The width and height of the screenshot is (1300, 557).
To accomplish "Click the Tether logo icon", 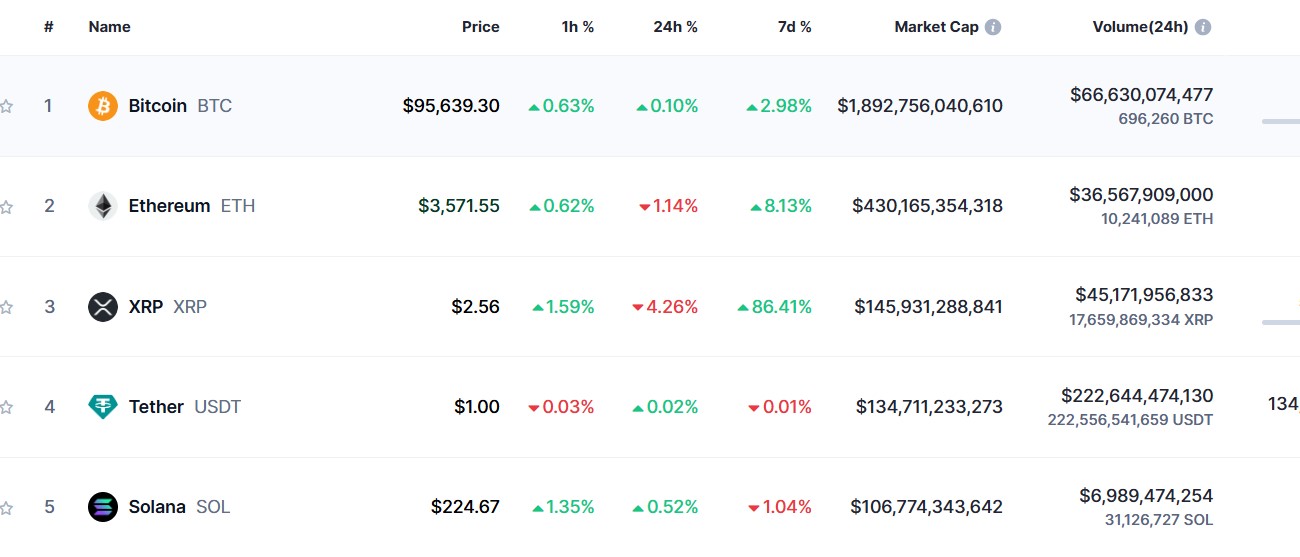I will tap(103, 407).
